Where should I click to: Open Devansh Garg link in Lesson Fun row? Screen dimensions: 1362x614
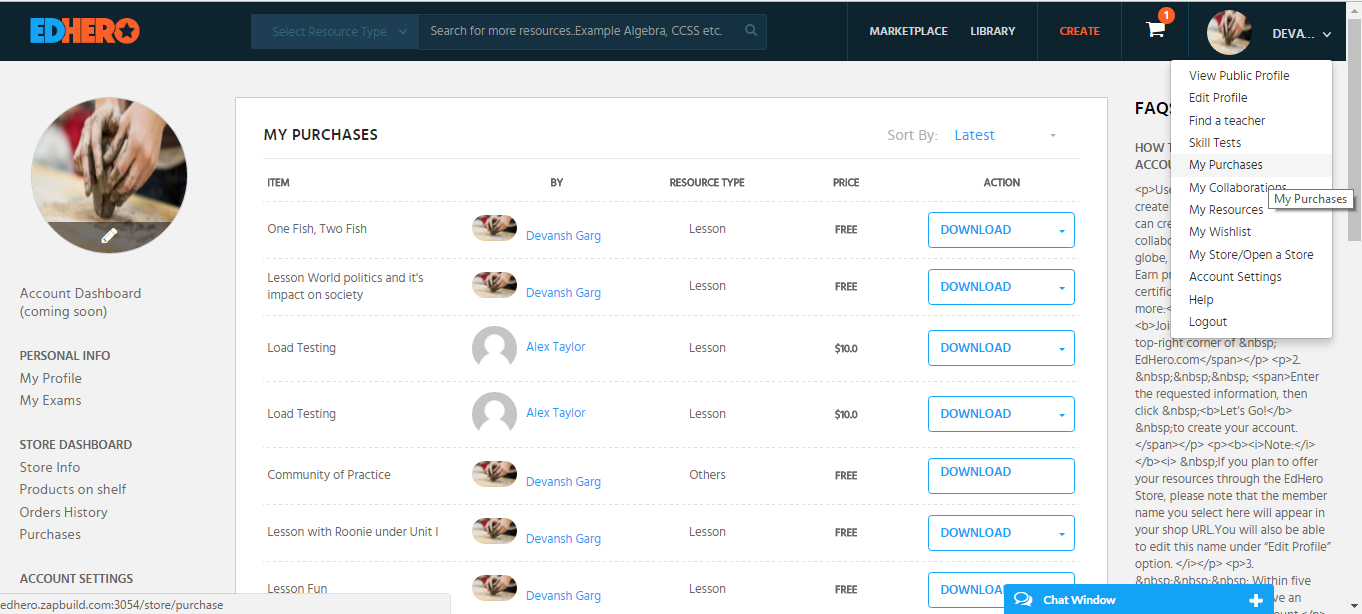click(x=563, y=596)
